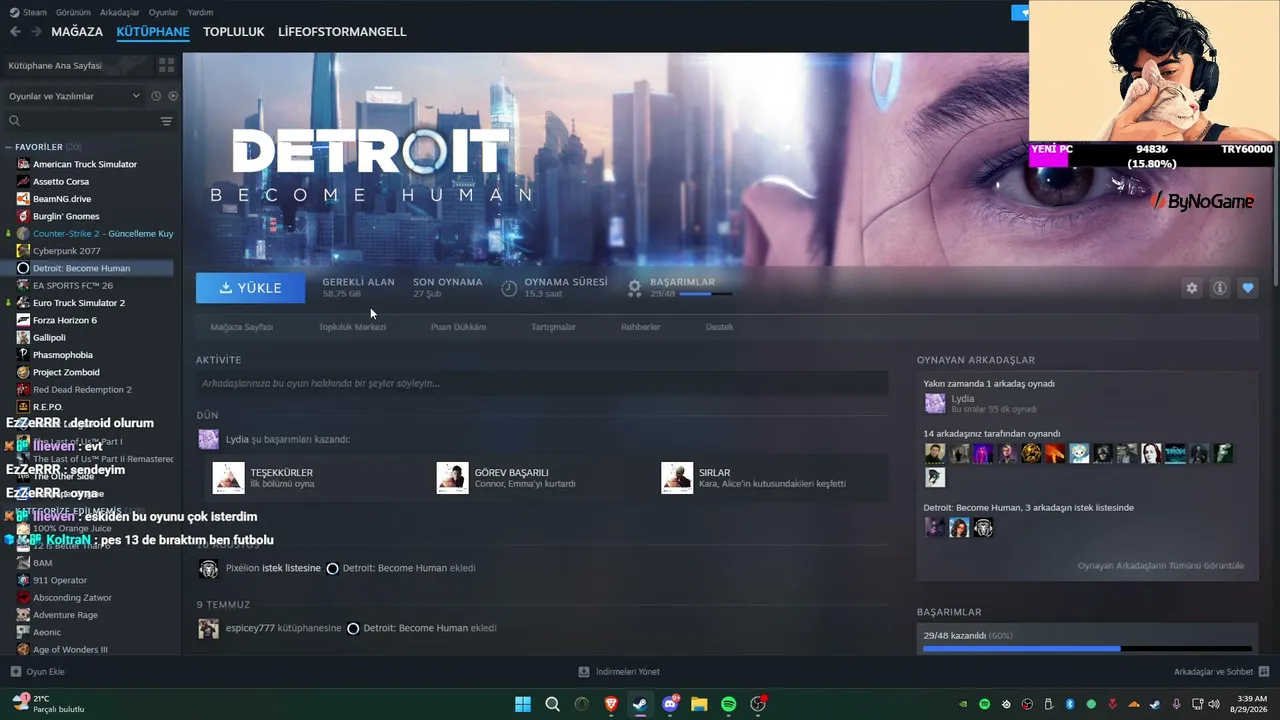Viewport: 1280px width, 720px height.
Task: Select EA SPORTS FC 26 entry
Action: click(x=73, y=285)
